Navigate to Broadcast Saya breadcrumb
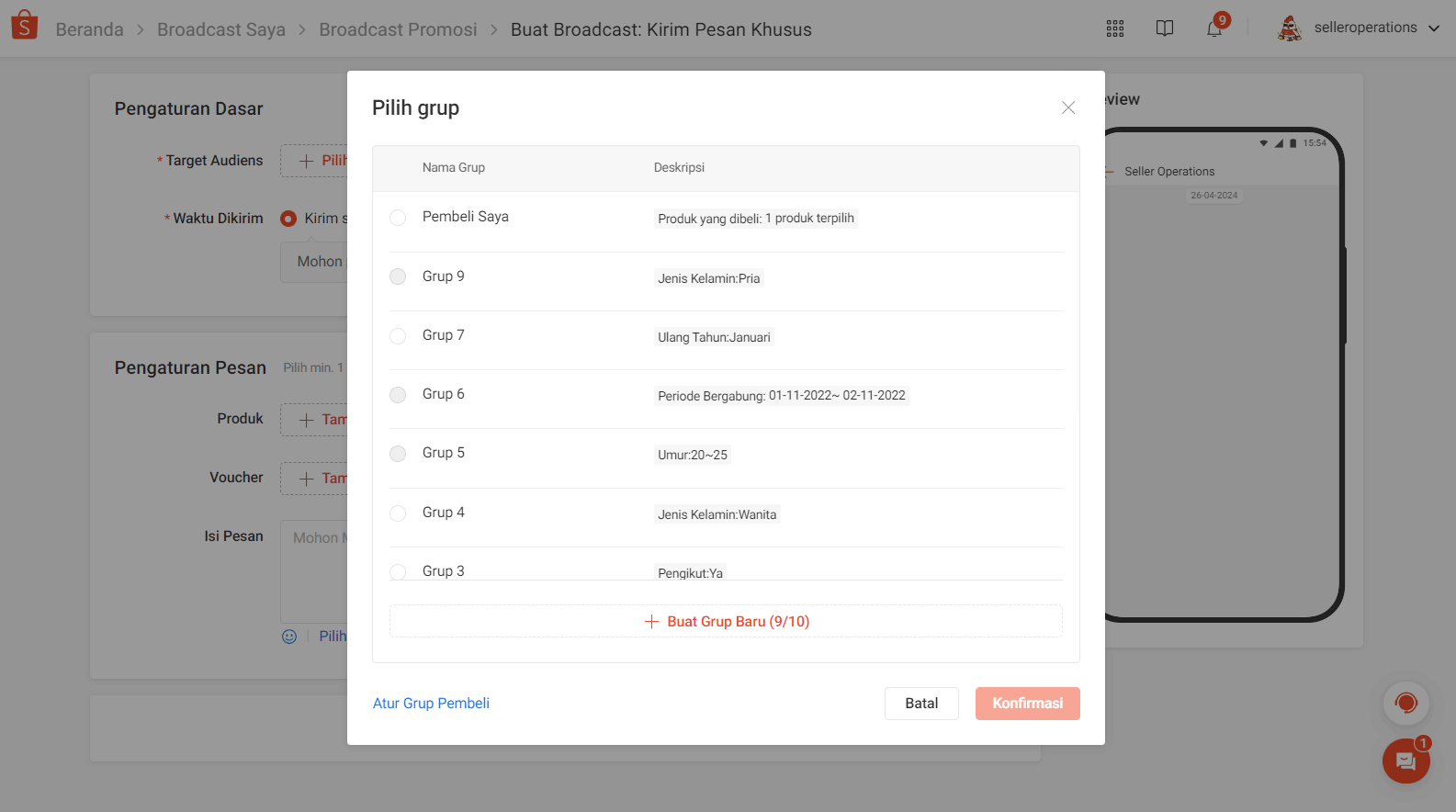The image size is (1456, 812). [220, 29]
